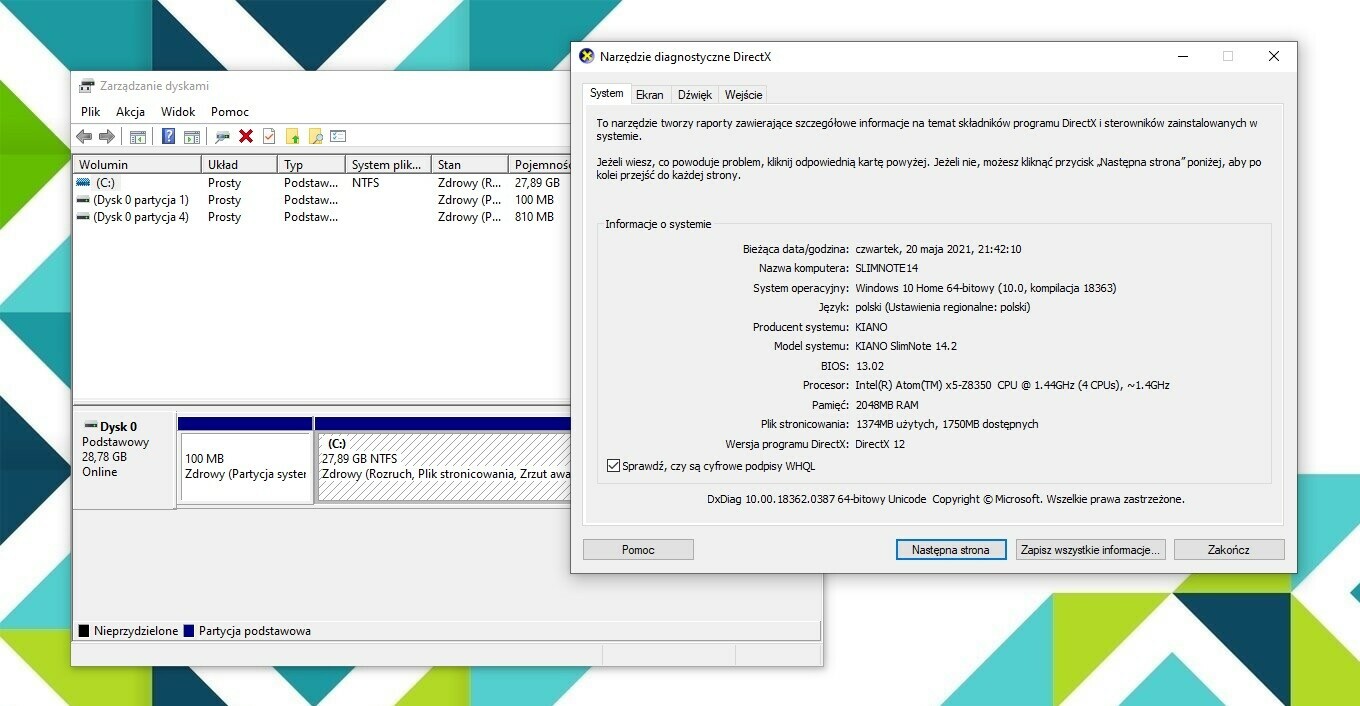Click the 27,89 GB capacity cell
This screenshot has height=706, width=1360.
[x=537, y=183]
